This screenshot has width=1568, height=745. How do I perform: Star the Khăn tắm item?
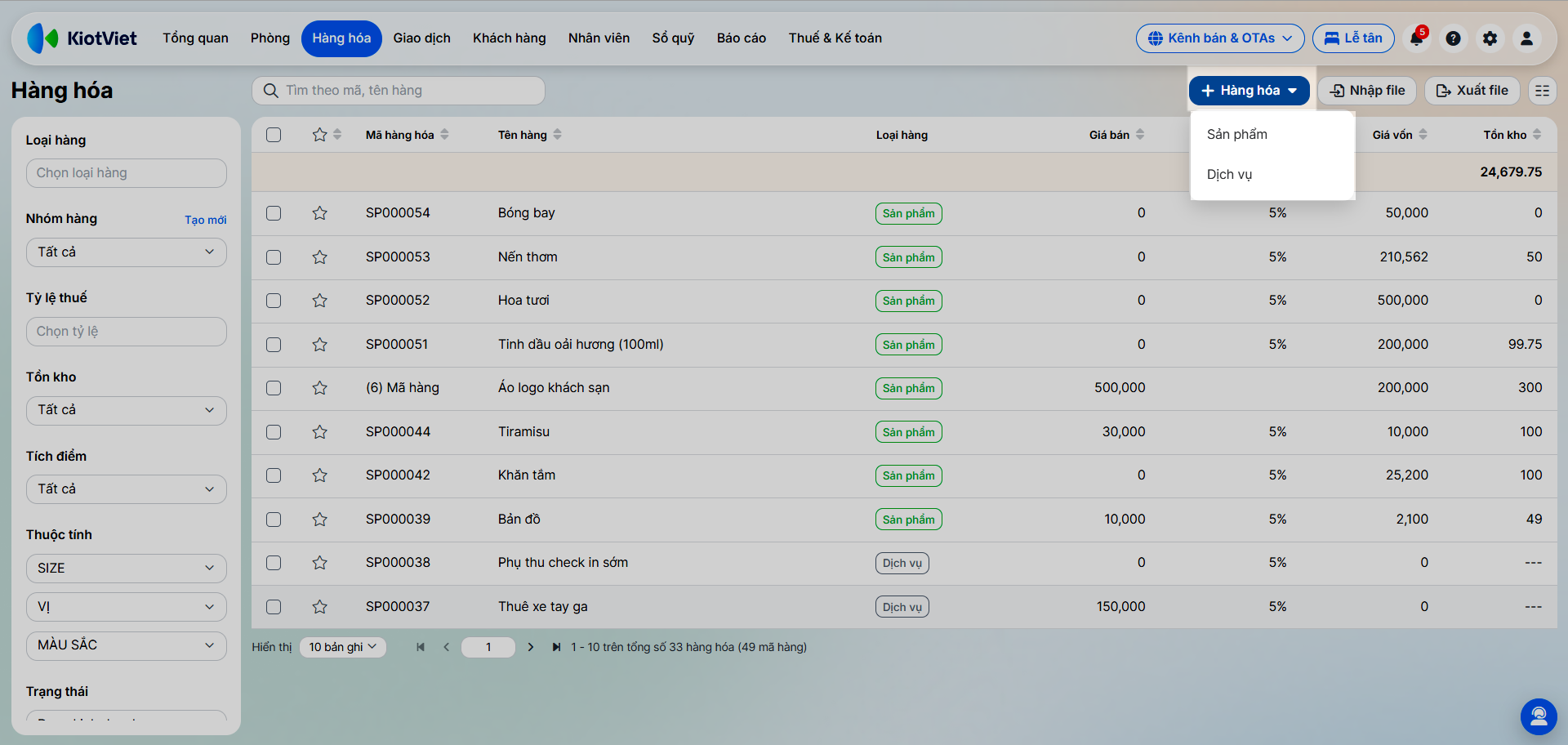pyautogui.click(x=319, y=475)
